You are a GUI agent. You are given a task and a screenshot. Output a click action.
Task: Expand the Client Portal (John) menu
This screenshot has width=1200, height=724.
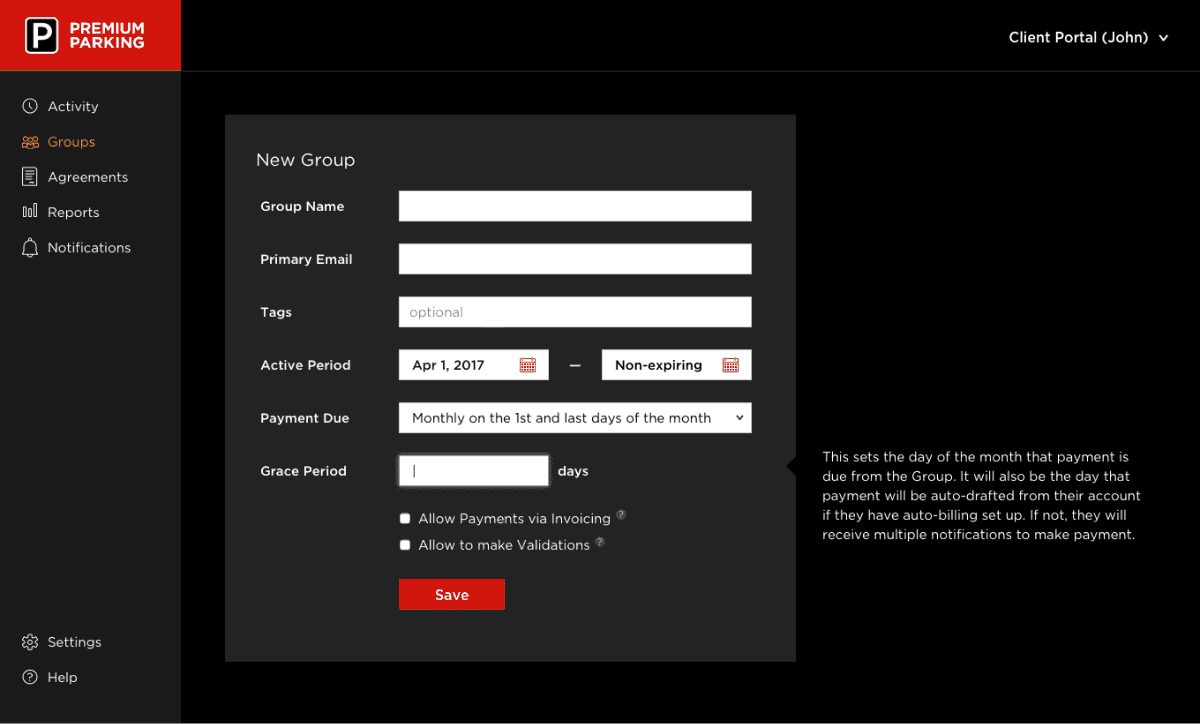point(1088,37)
